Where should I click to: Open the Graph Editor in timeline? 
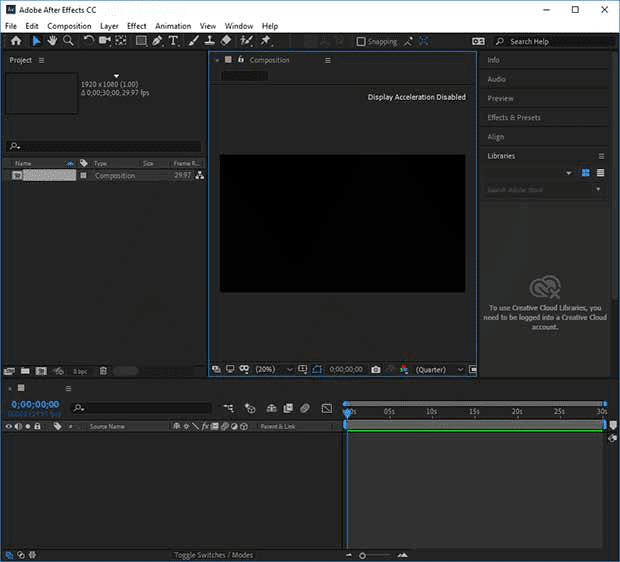click(327, 408)
